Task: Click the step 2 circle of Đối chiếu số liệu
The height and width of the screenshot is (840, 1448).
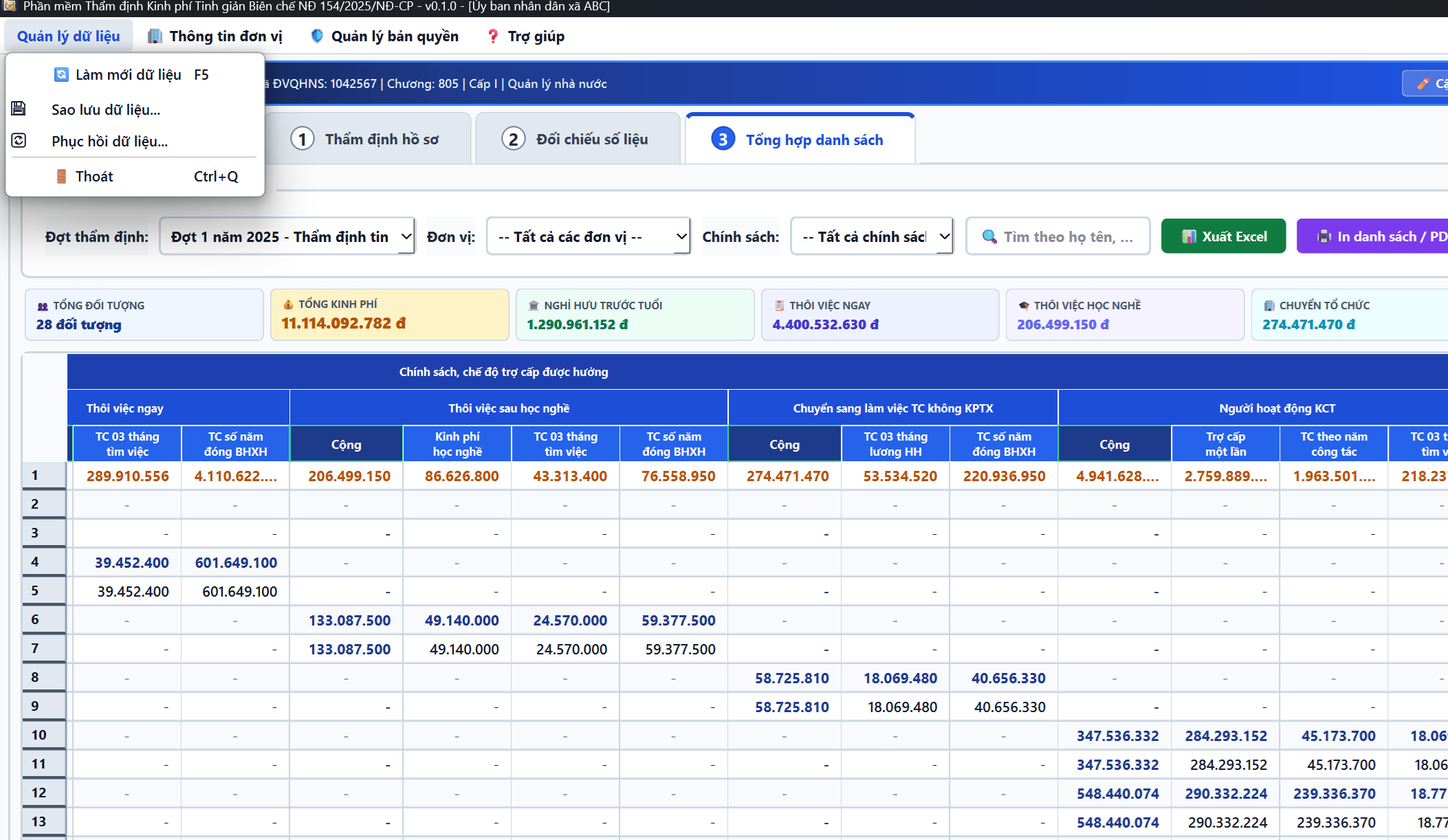Action: tap(514, 139)
